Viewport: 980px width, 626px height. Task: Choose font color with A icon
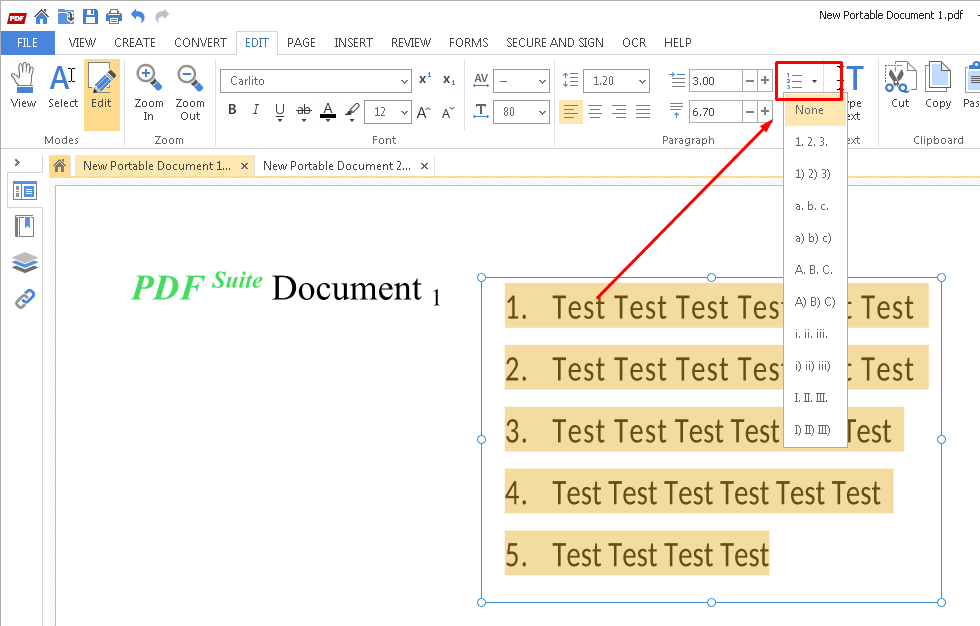click(x=328, y=112)
